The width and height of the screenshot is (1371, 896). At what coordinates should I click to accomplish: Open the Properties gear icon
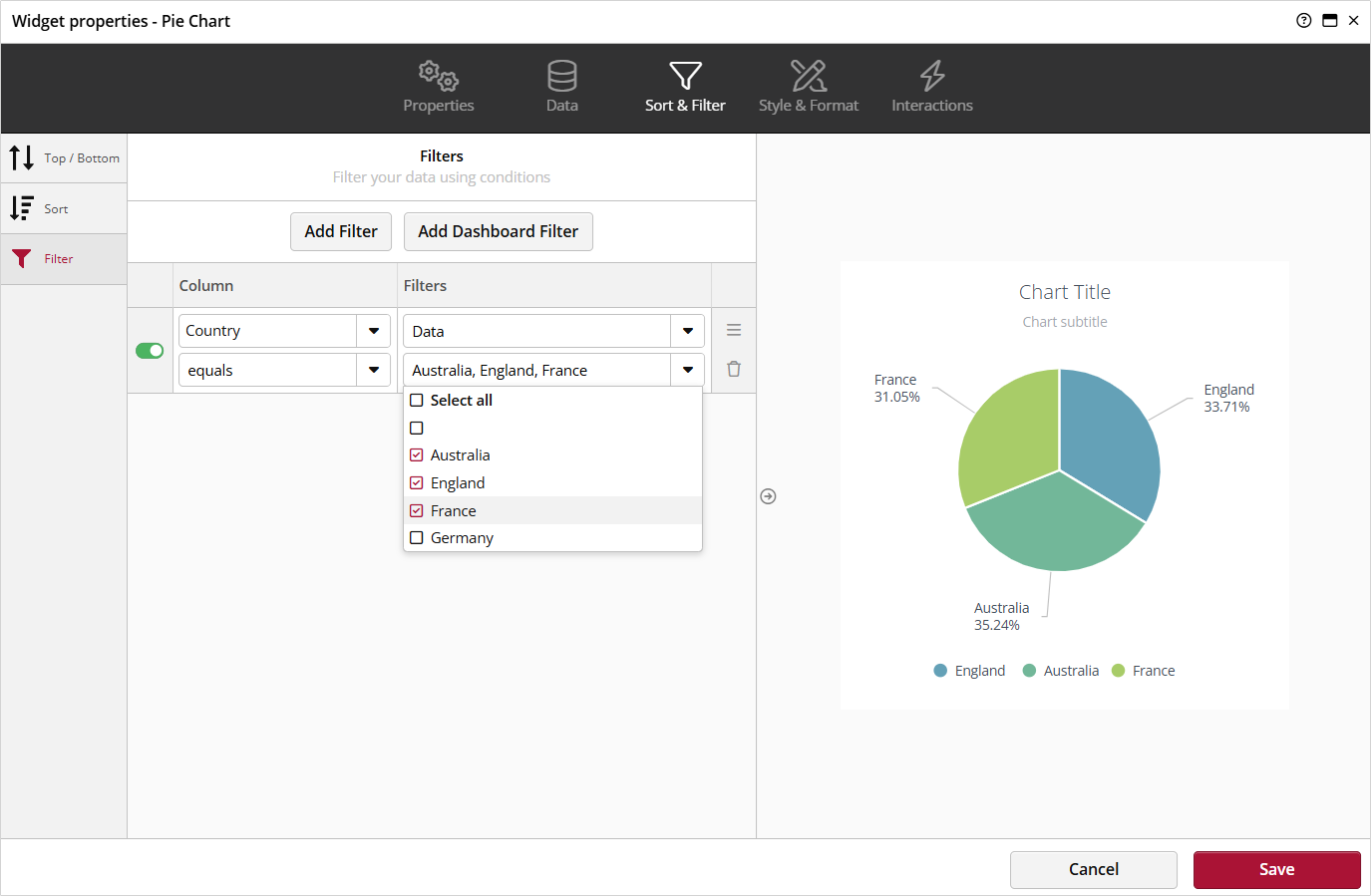(439, 76)
